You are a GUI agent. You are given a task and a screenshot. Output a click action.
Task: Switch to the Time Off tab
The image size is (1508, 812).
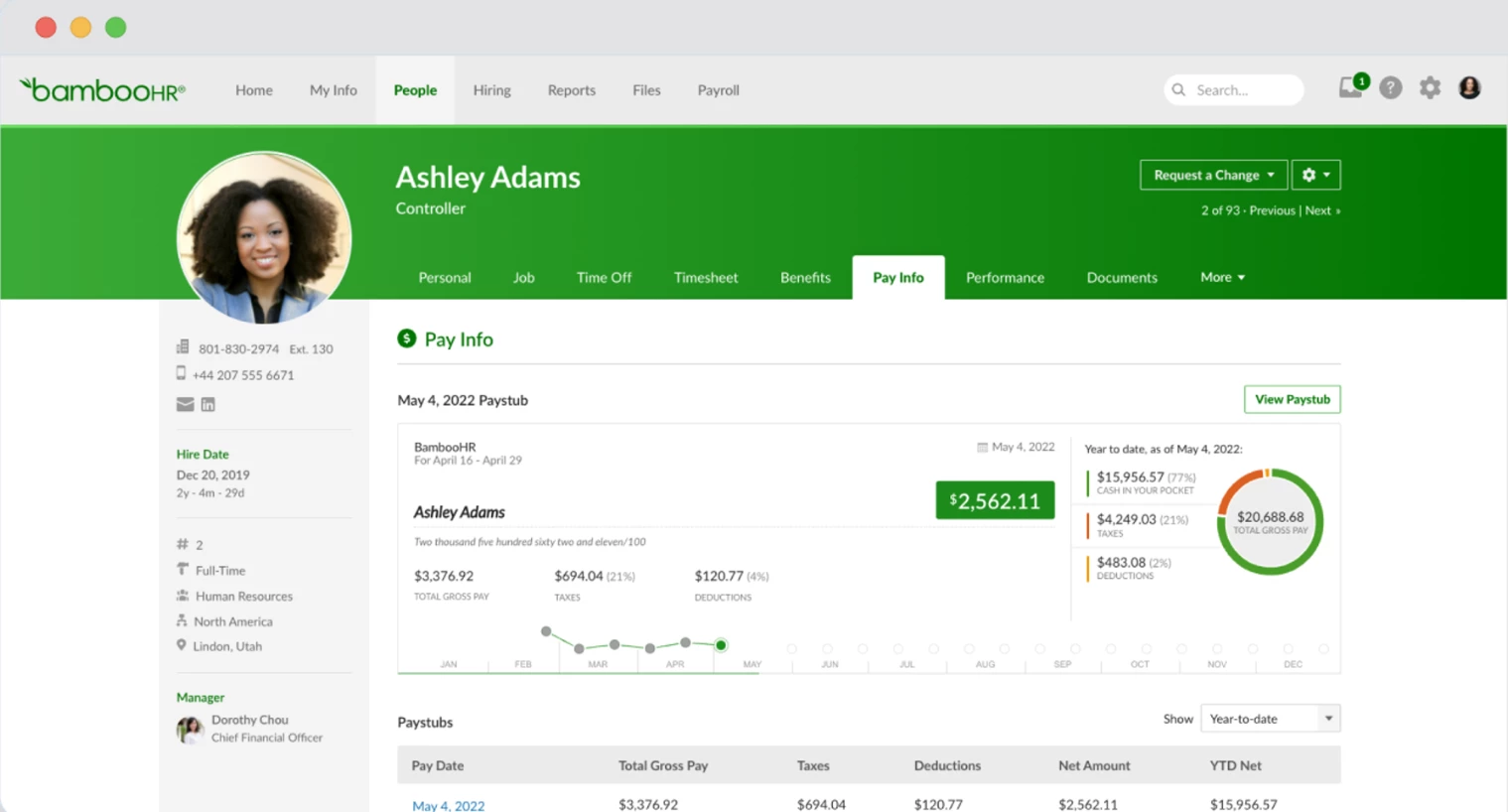(605, 278)
